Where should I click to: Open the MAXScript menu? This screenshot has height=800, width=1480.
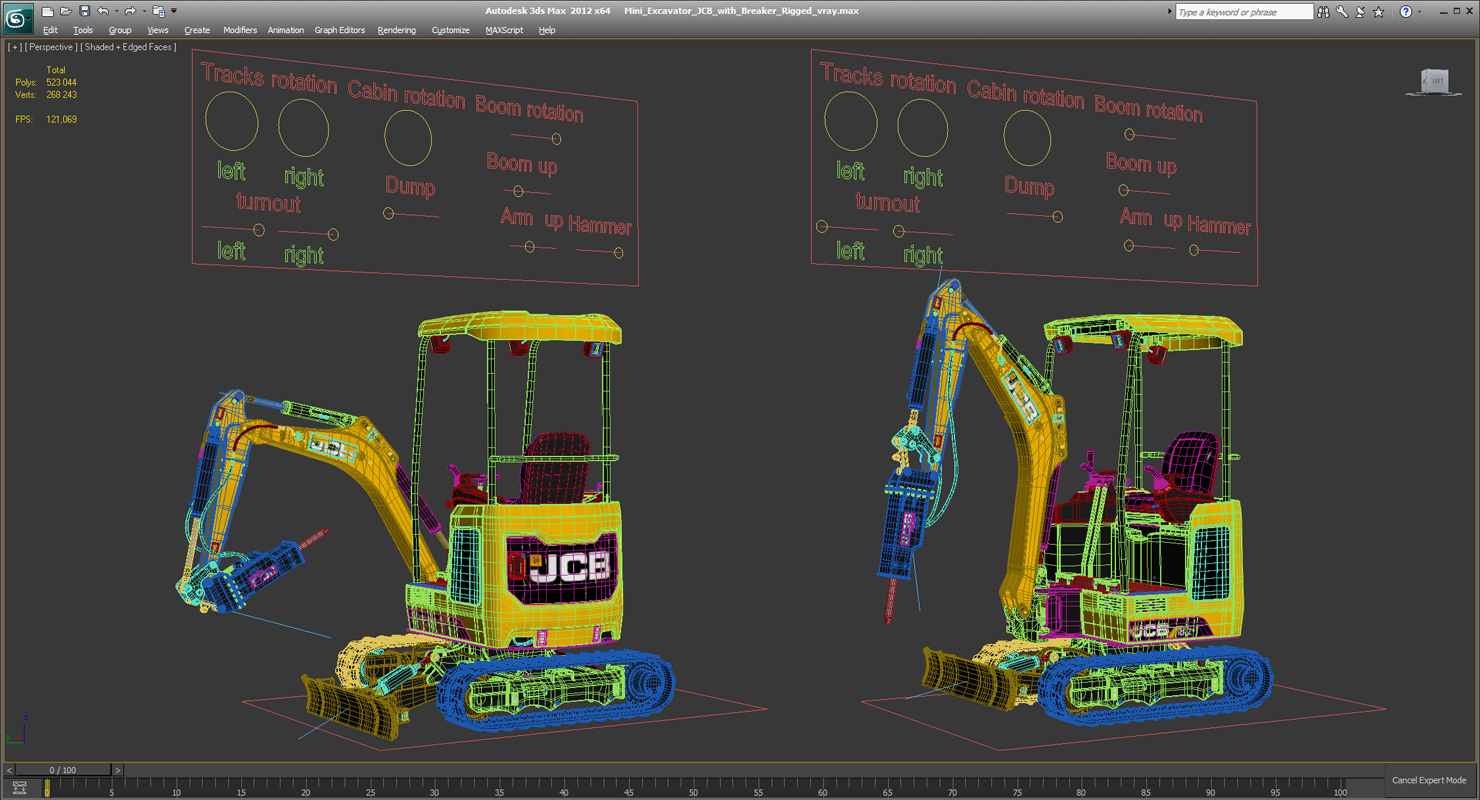point(504,30)
